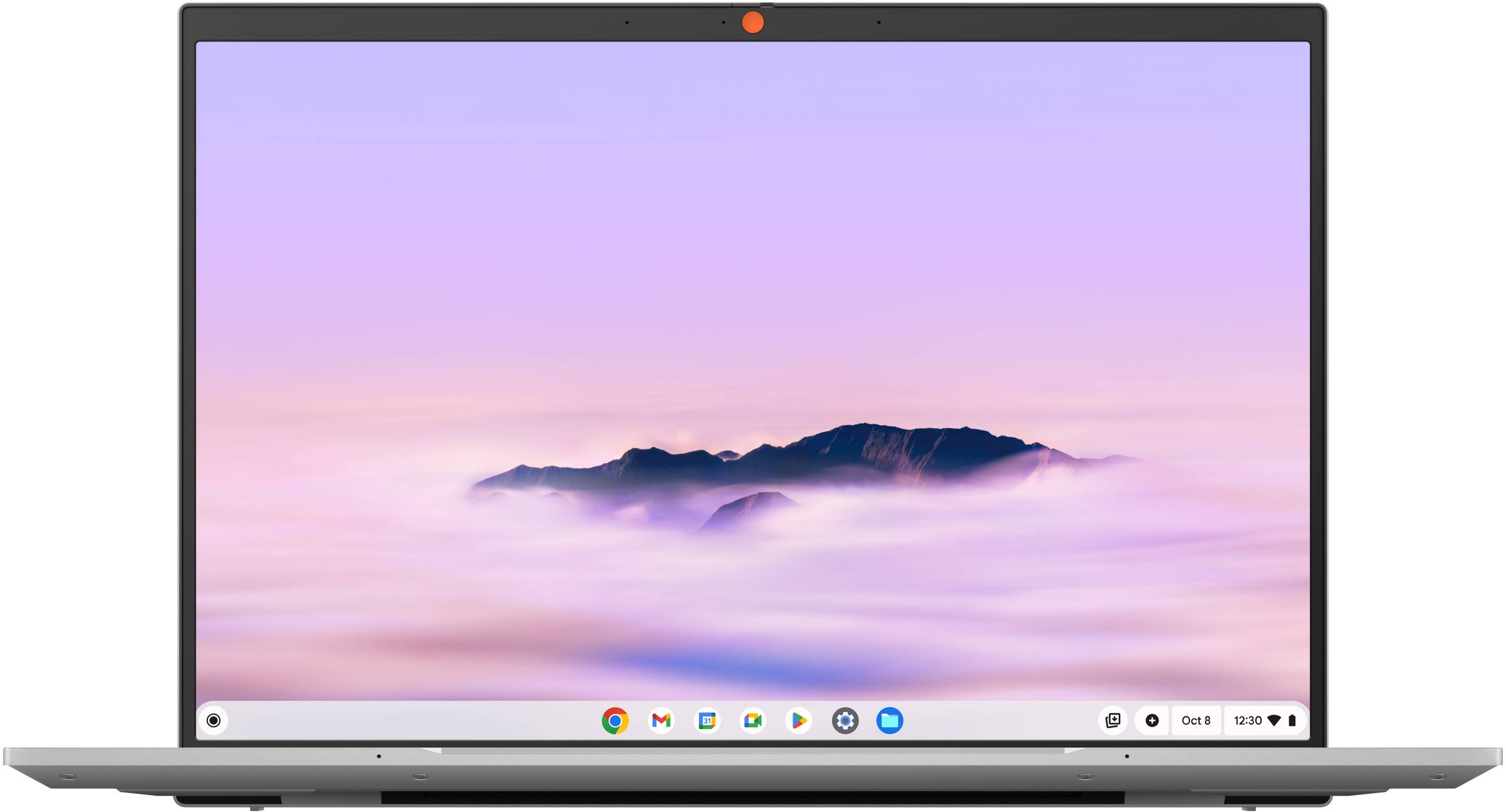Open the Settings gear app
Screen dimensions: 1506x812
tap(845, 720)
